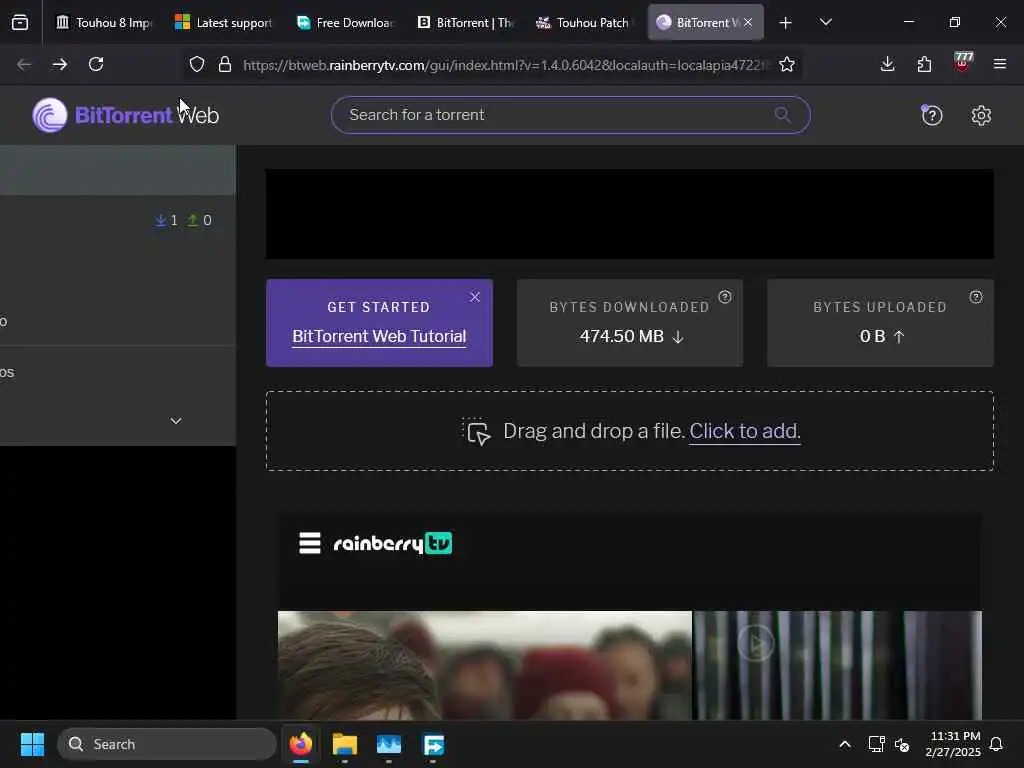
Task: Switch to the Touhou Patch tab
Action: click(x=586, y=22)
